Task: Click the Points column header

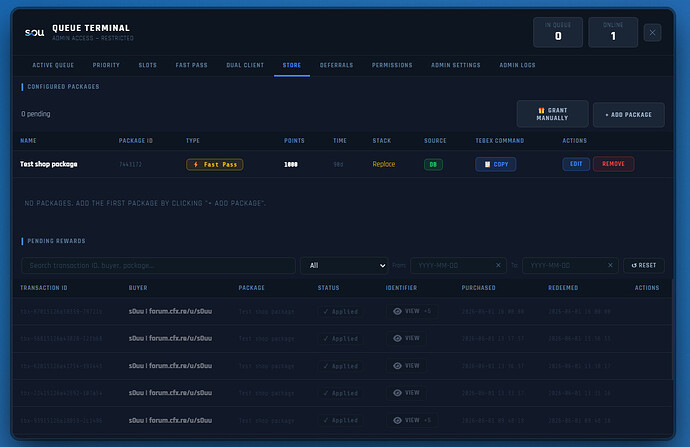Action: pyautogui.click(x=294, y=141)
